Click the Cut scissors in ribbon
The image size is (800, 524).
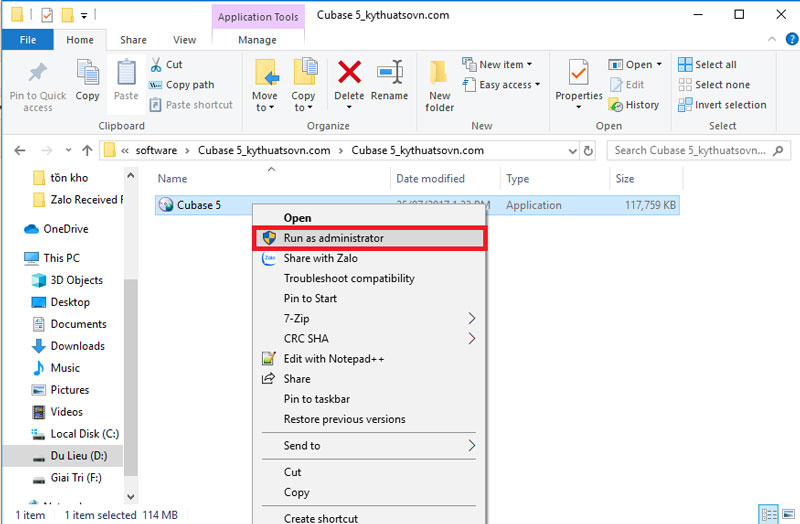point(156,64)
